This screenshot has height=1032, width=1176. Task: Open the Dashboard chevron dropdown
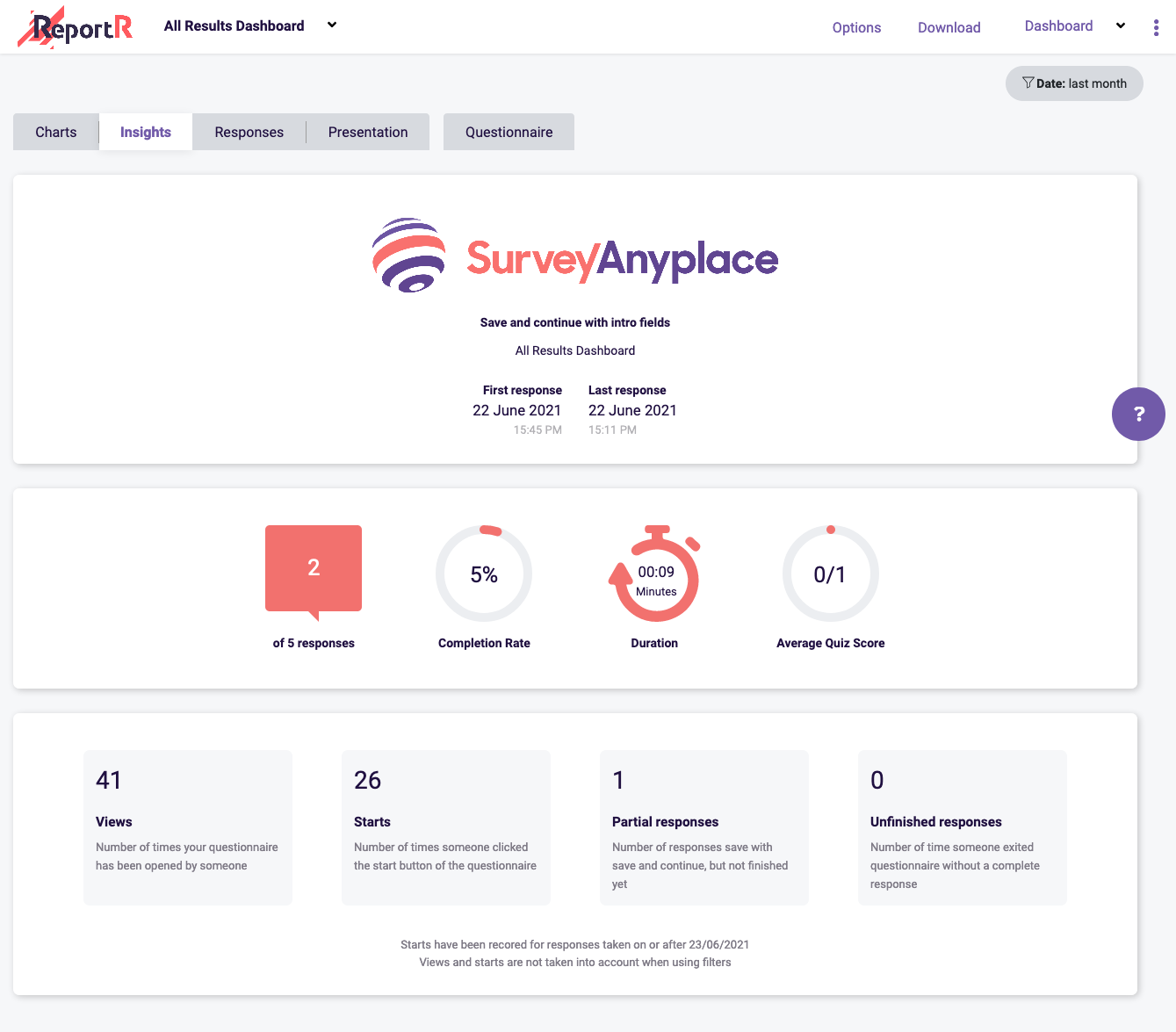[x=1120, y=25]
